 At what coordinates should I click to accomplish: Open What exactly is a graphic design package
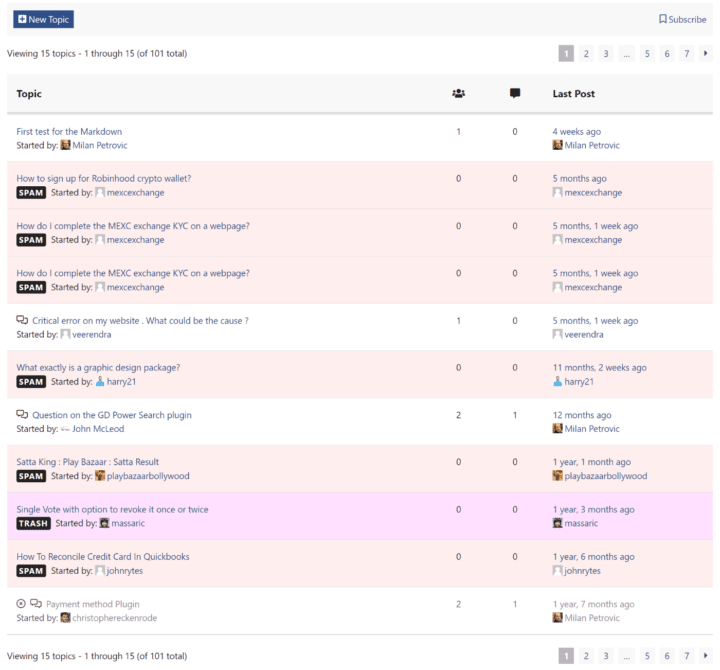tap(98, 367)
